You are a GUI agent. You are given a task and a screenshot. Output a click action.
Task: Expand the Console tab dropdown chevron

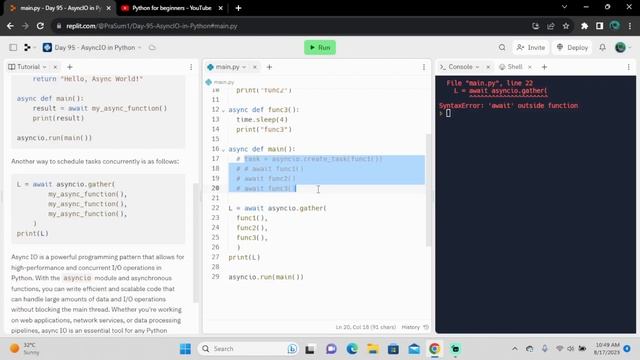click(477, 67)
